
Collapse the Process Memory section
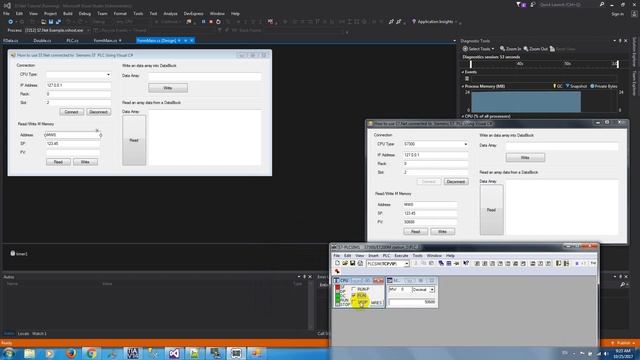[x=463, y=87]
